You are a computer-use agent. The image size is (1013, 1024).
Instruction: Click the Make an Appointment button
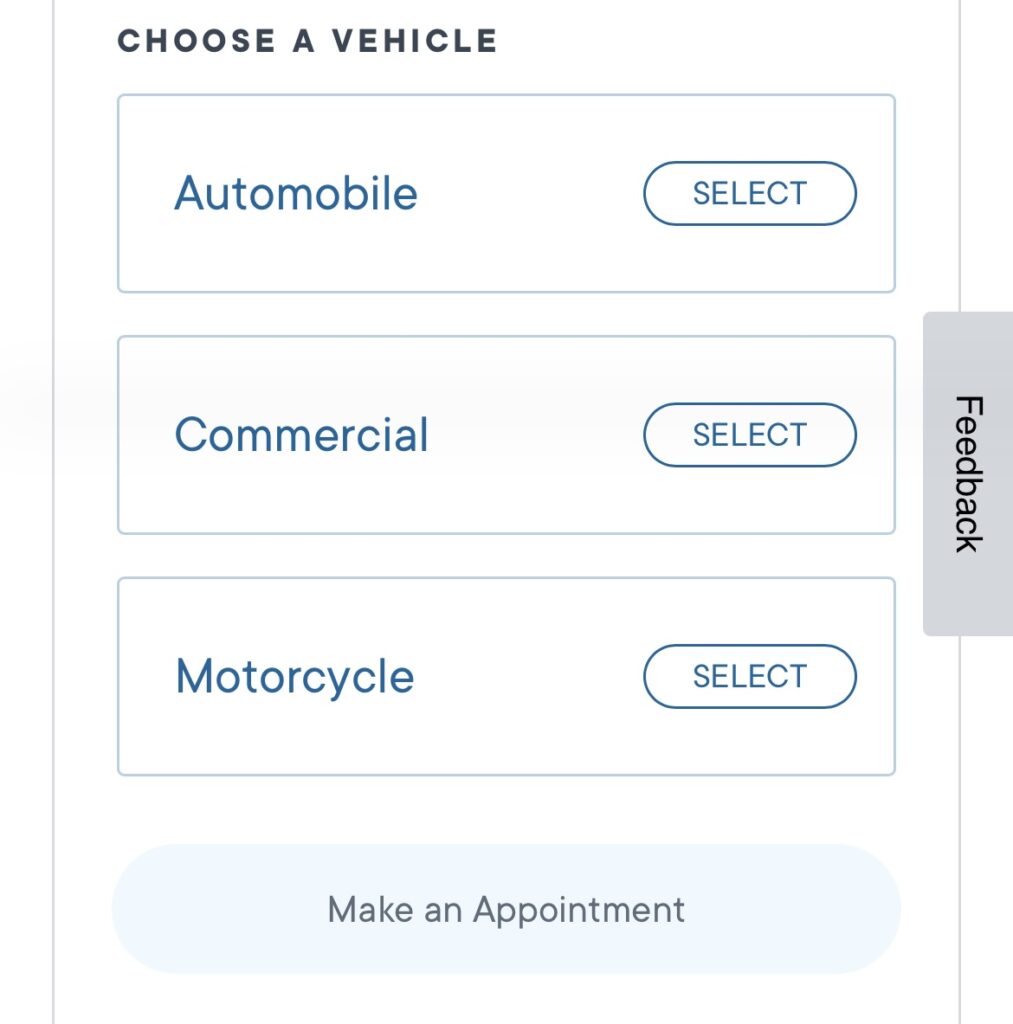pos(506,909)
